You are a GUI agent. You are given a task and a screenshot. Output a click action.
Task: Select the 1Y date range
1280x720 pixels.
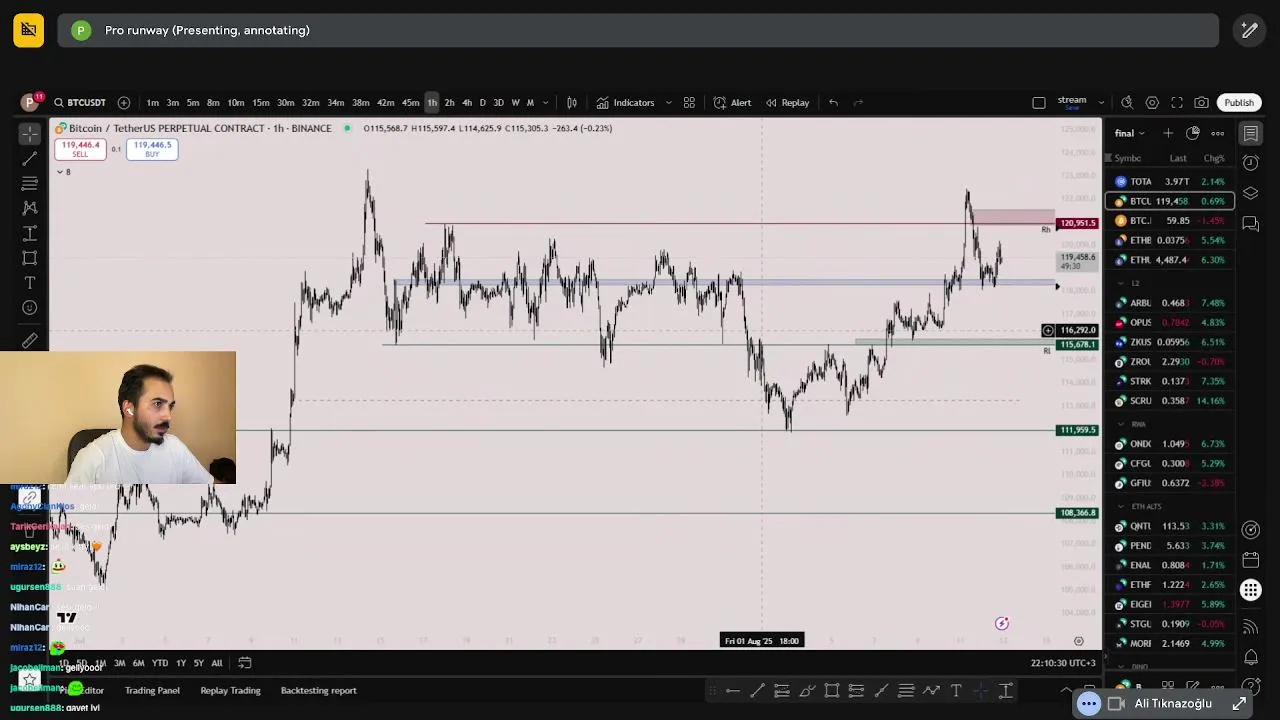point(180,663)
